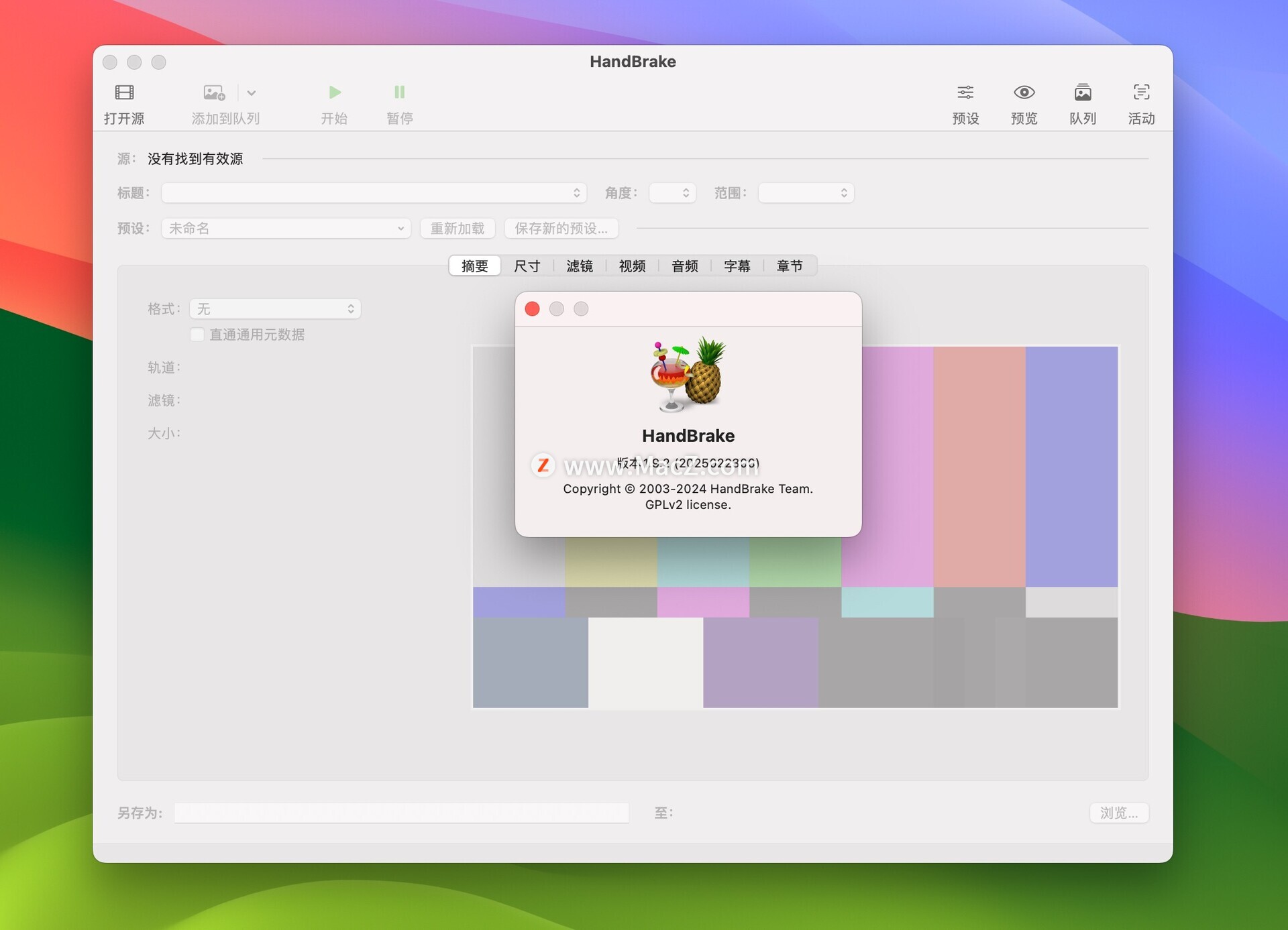
Task: Switch to the Subtitles (字幕) tab
Action: [x=737, y=266]
